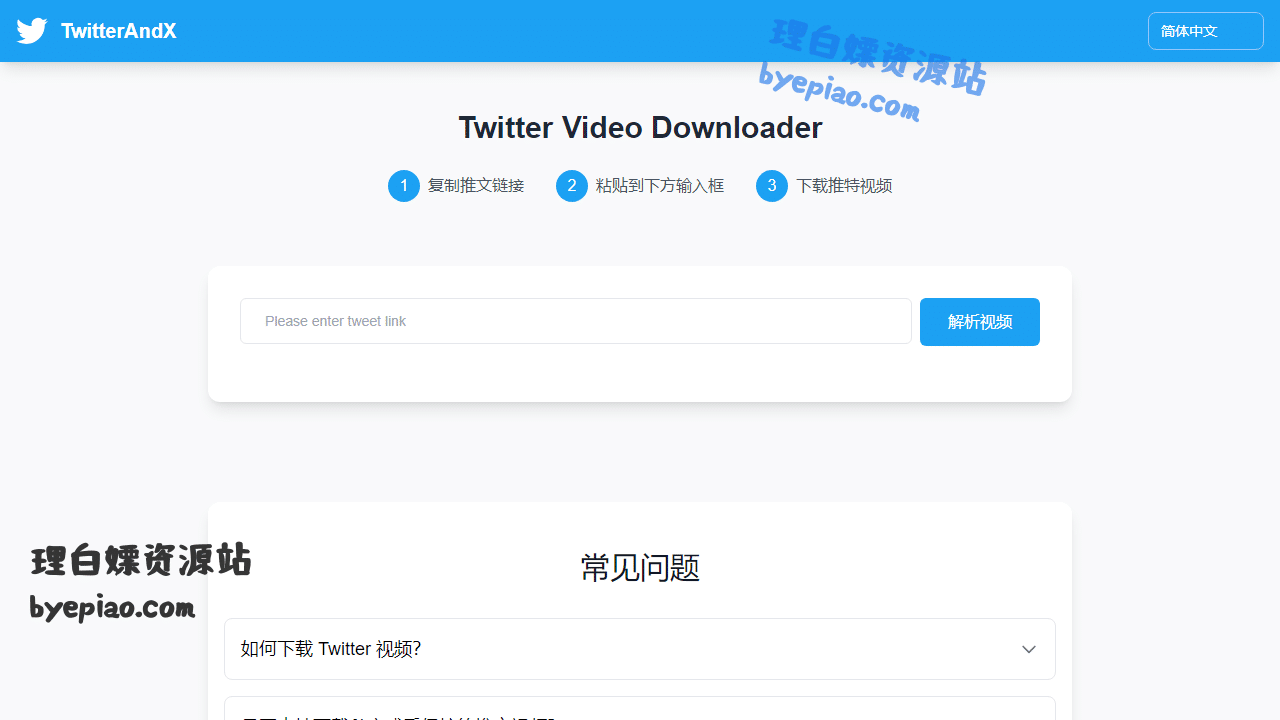Click the step 1 numbered circle
Image resolution: width=1280 pixels, height=720 pixels.
tap(404, 186)
